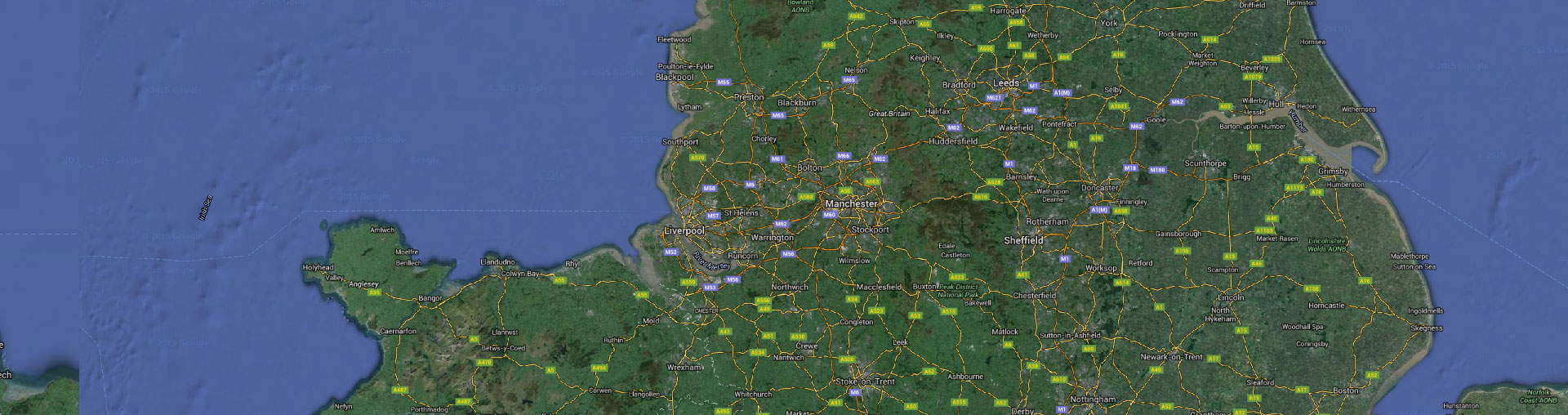1568x415 pixels.
Task: Click the Southport town label
Action: (680, 142)
